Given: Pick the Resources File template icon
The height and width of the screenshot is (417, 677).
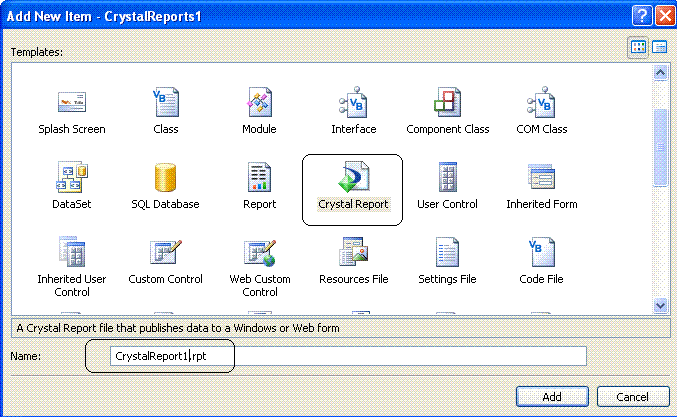Looking at the screenshot, I should [x=353, y=251].
